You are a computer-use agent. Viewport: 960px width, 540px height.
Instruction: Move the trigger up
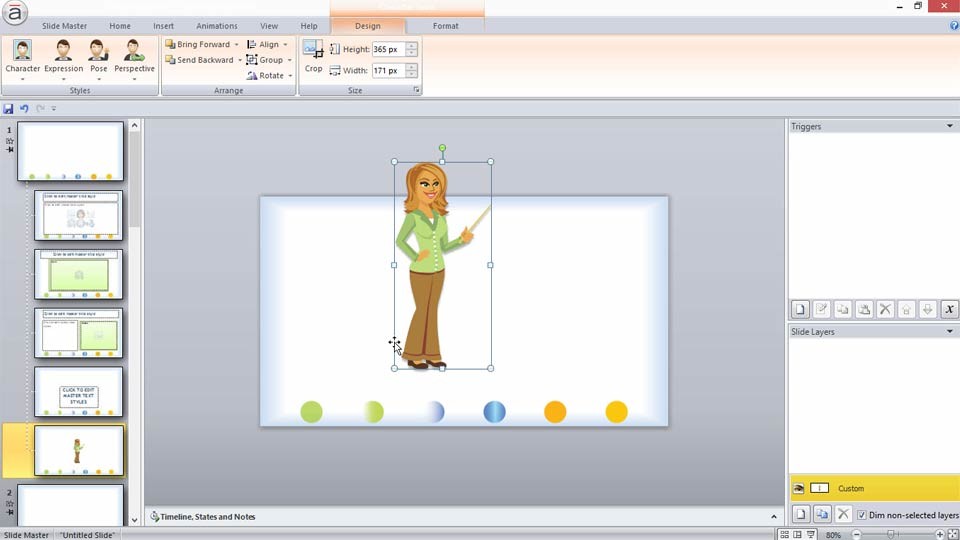906,309
